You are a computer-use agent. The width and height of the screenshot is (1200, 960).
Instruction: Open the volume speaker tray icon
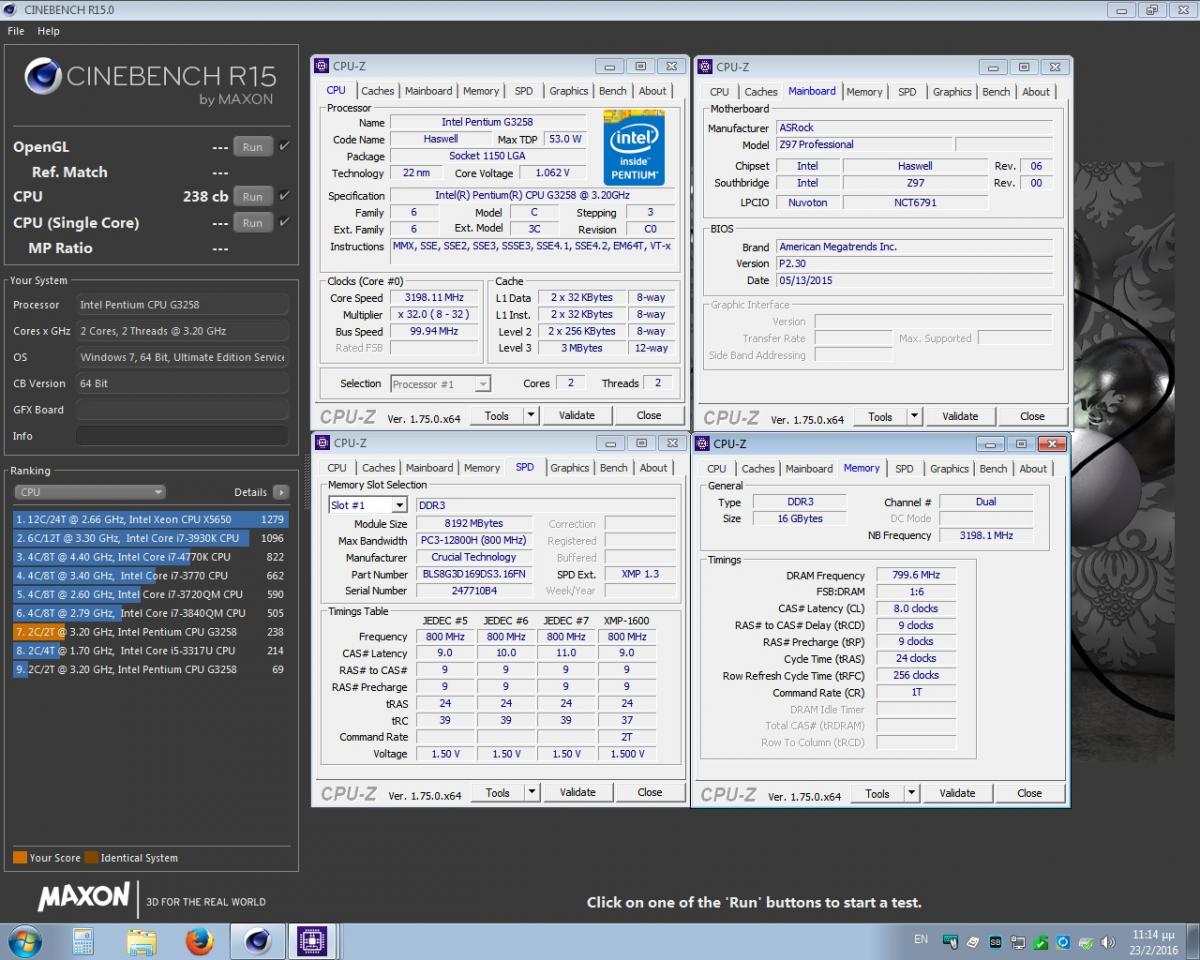click(1107, 942)
